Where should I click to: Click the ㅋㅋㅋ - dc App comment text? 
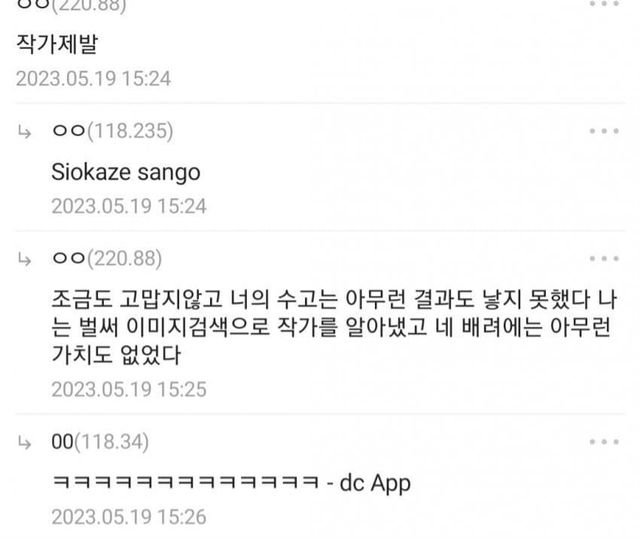[x=231, y=483]
